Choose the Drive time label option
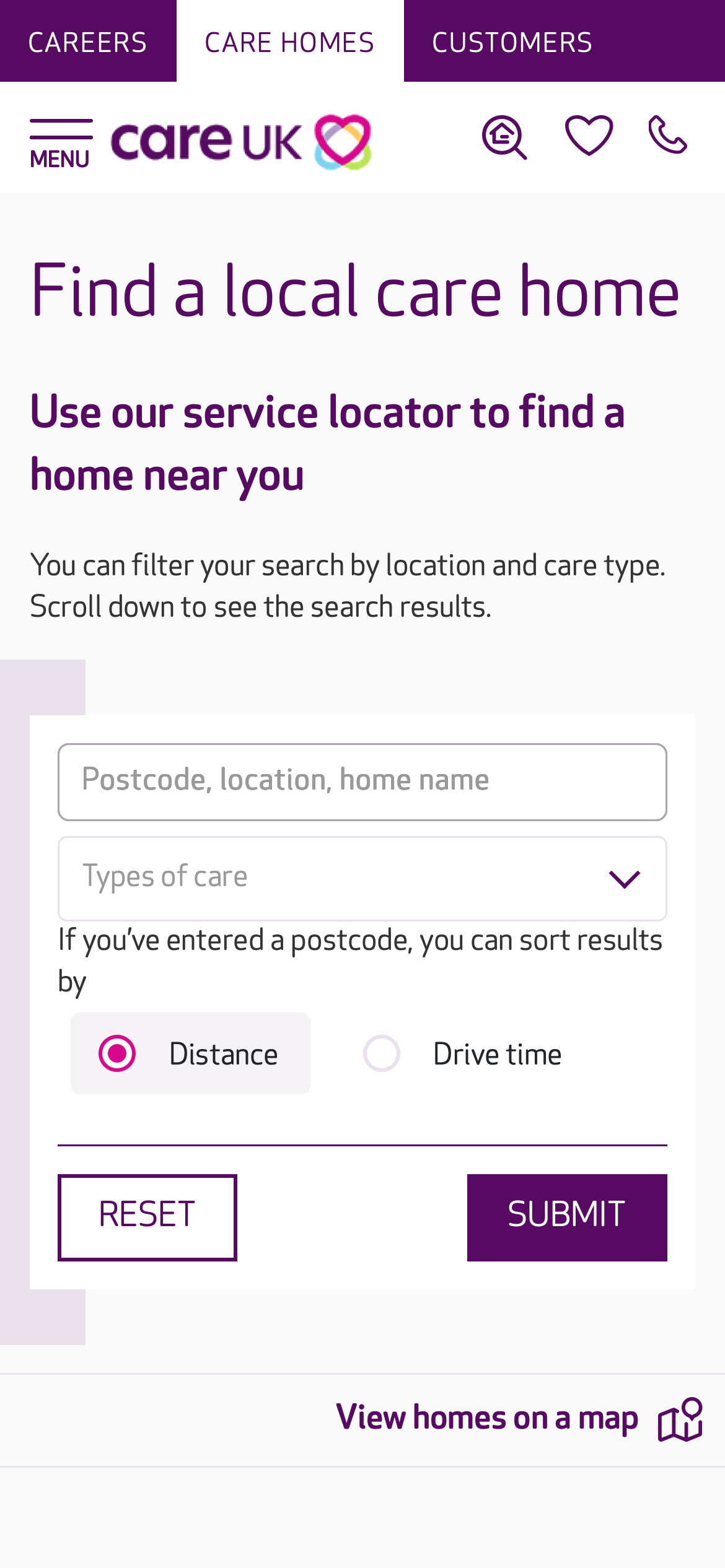Viewport: 725px width, 1568px height. pos(497,1054)
